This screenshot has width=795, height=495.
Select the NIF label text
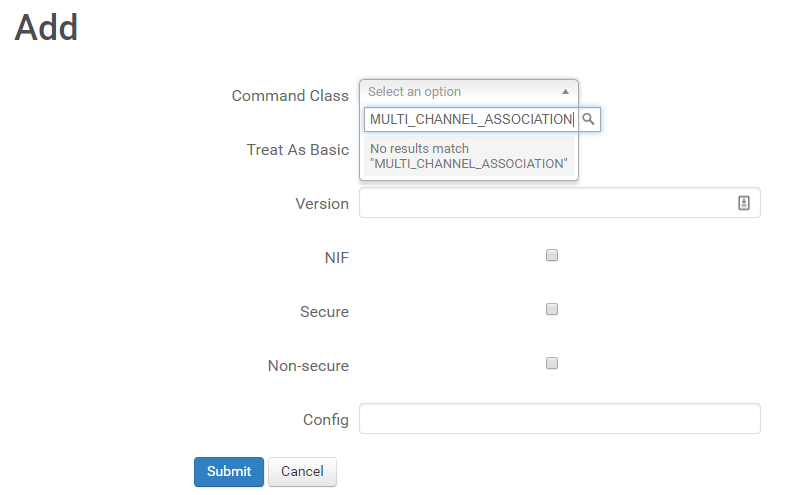click(x=337, y=258)
